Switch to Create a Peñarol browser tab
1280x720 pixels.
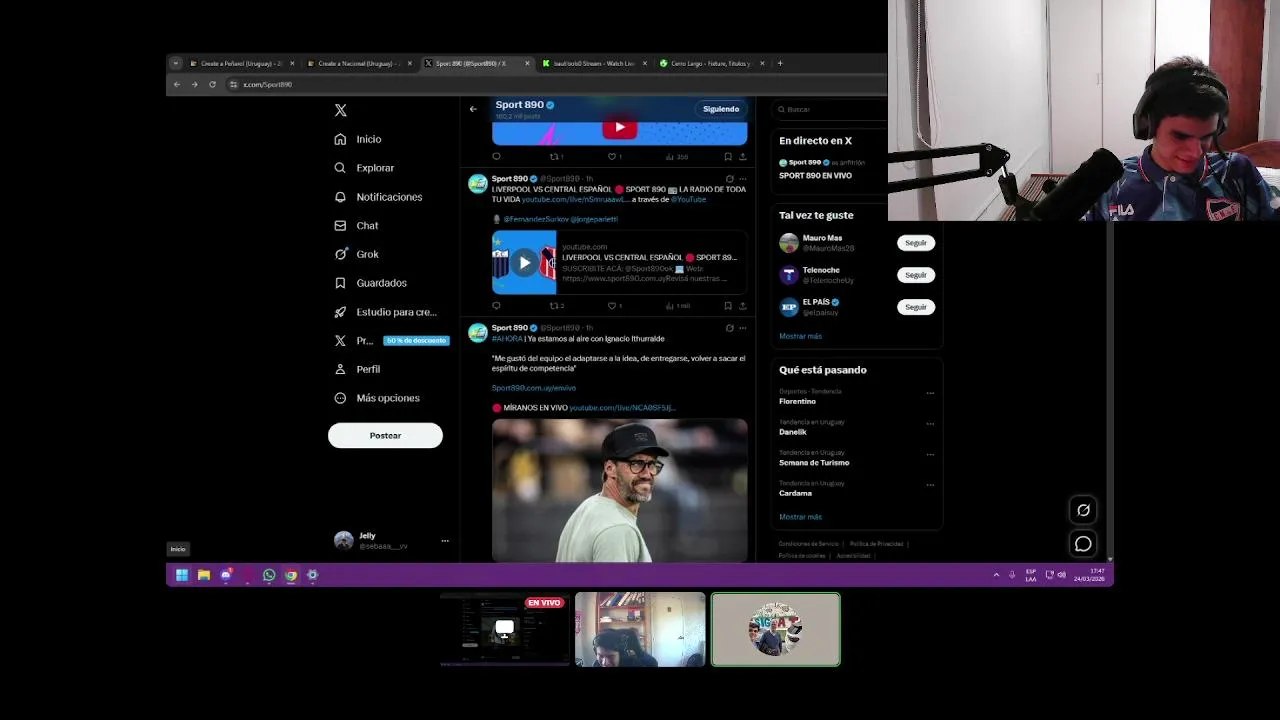click(240, 63)
